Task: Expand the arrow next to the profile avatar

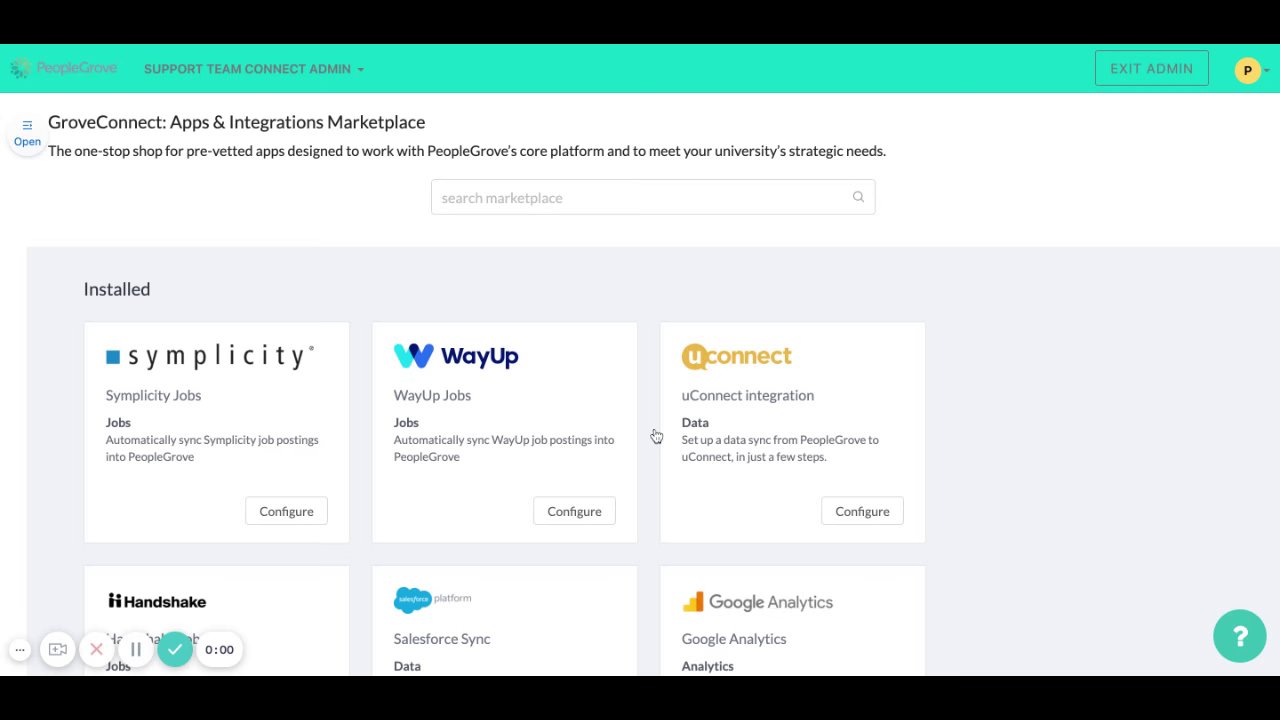Action: pyautogui.click(x=1267, y=70)
